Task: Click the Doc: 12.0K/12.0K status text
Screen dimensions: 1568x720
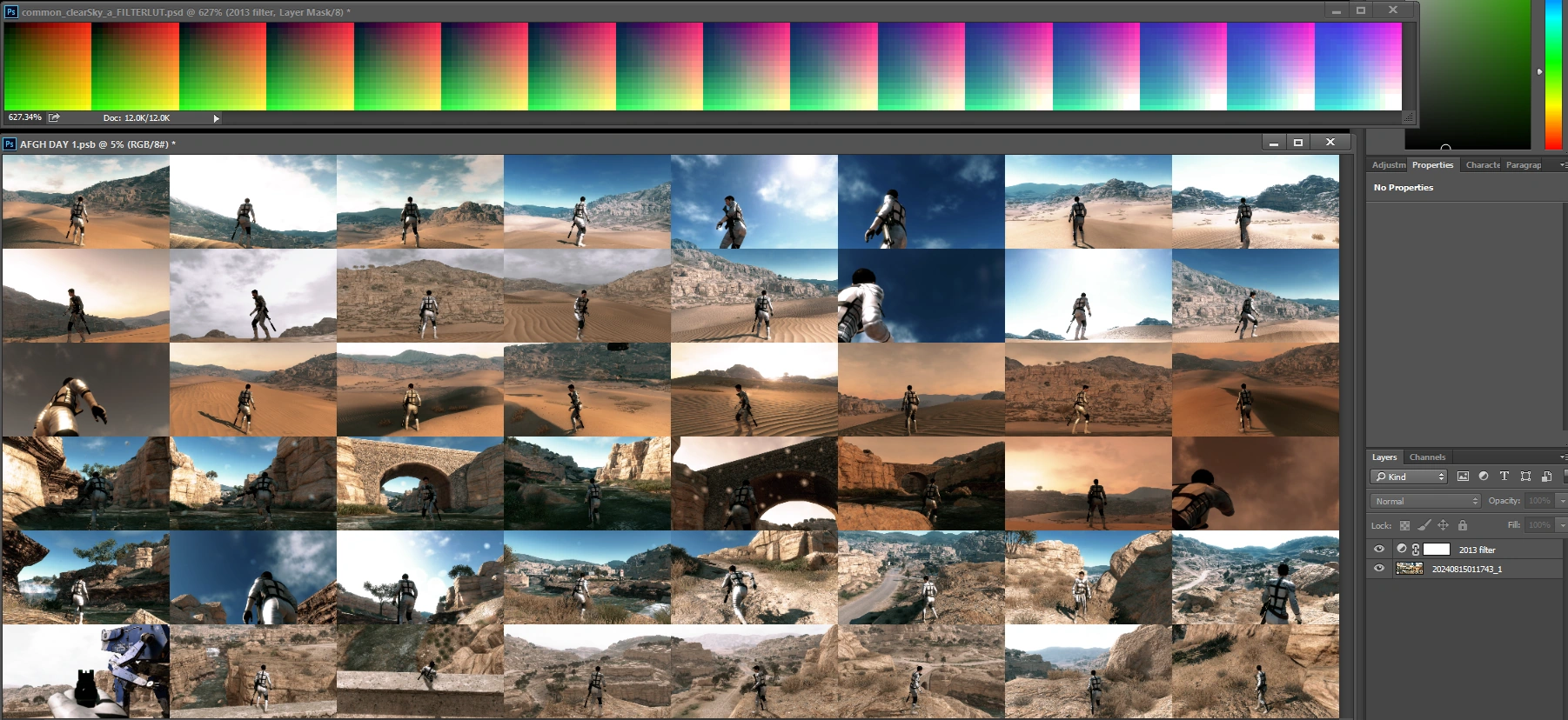Action: click(x=137, y=118)
